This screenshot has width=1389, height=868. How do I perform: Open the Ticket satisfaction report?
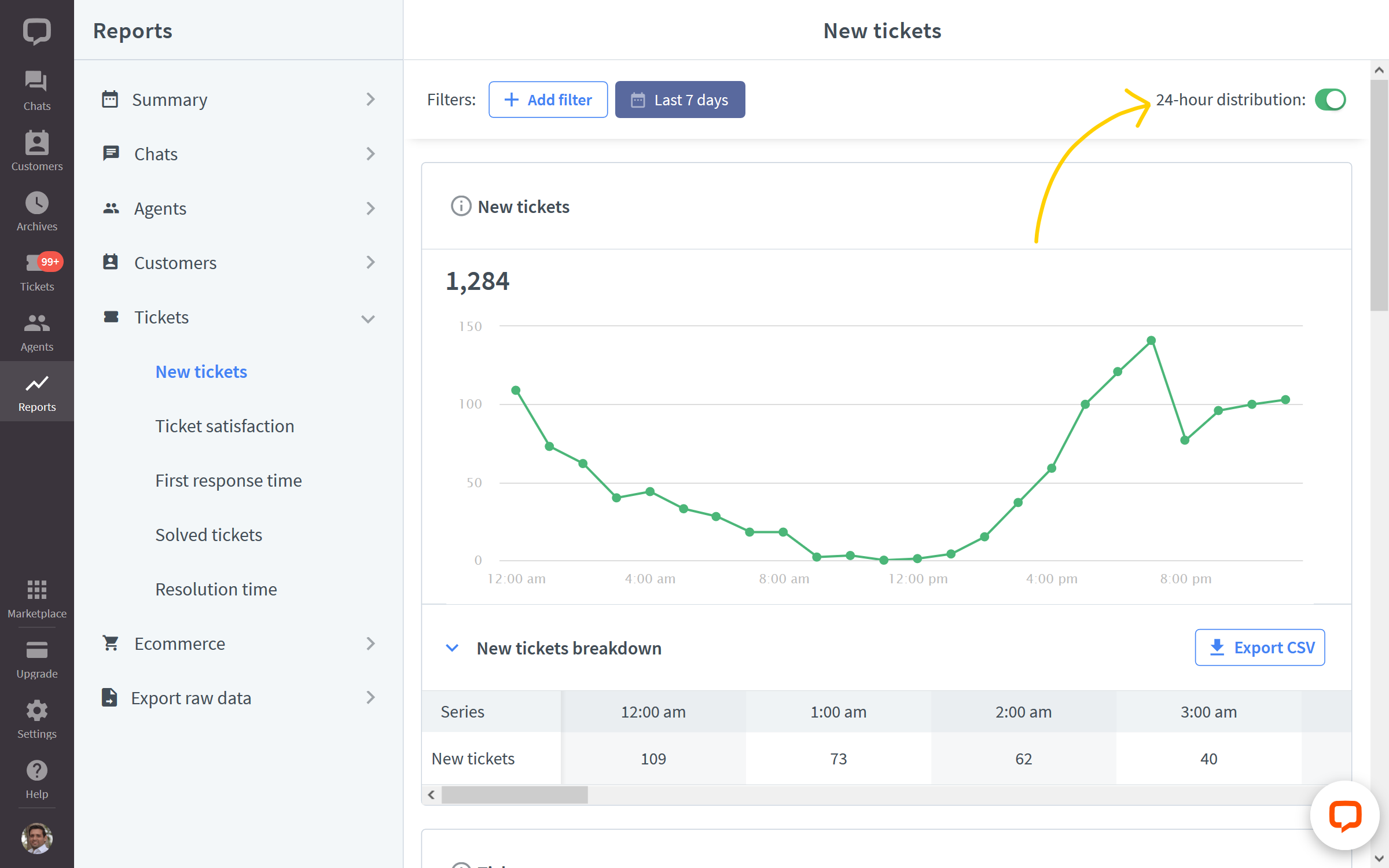(x=225, y=426)
